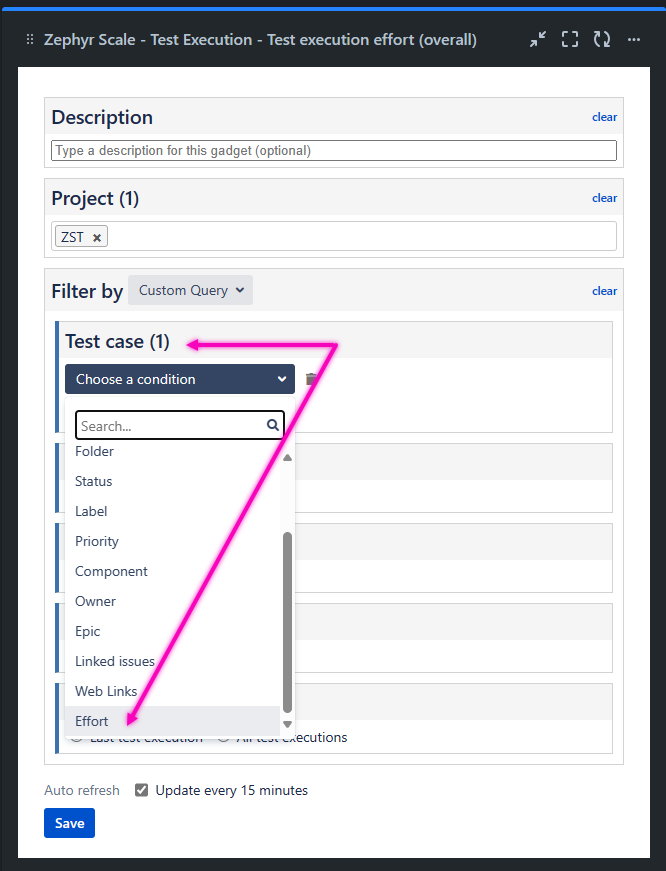
Task: Delete the Test case condition with trash icon
Action: 312,379
